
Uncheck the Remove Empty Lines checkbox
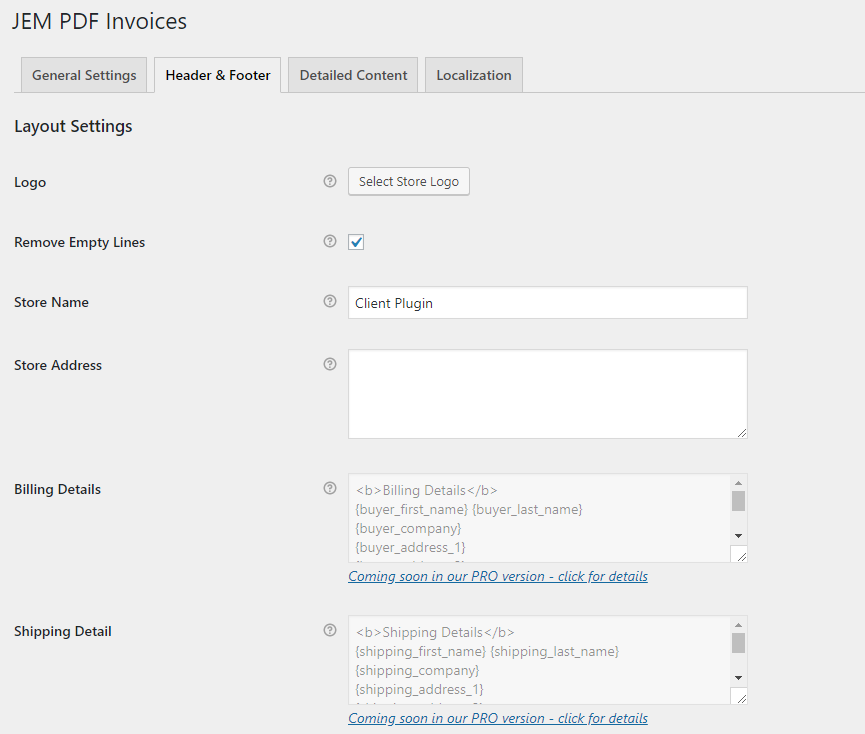pyautogui.click(x=356, y=242)
